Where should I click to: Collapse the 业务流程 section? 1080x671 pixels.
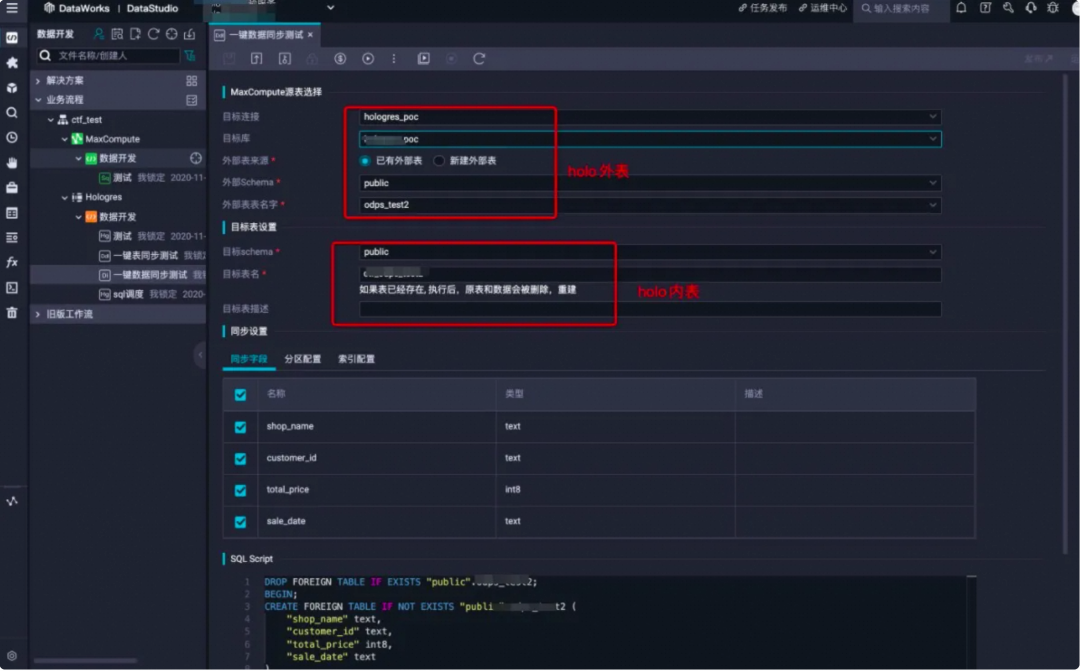tap(38, 100)
